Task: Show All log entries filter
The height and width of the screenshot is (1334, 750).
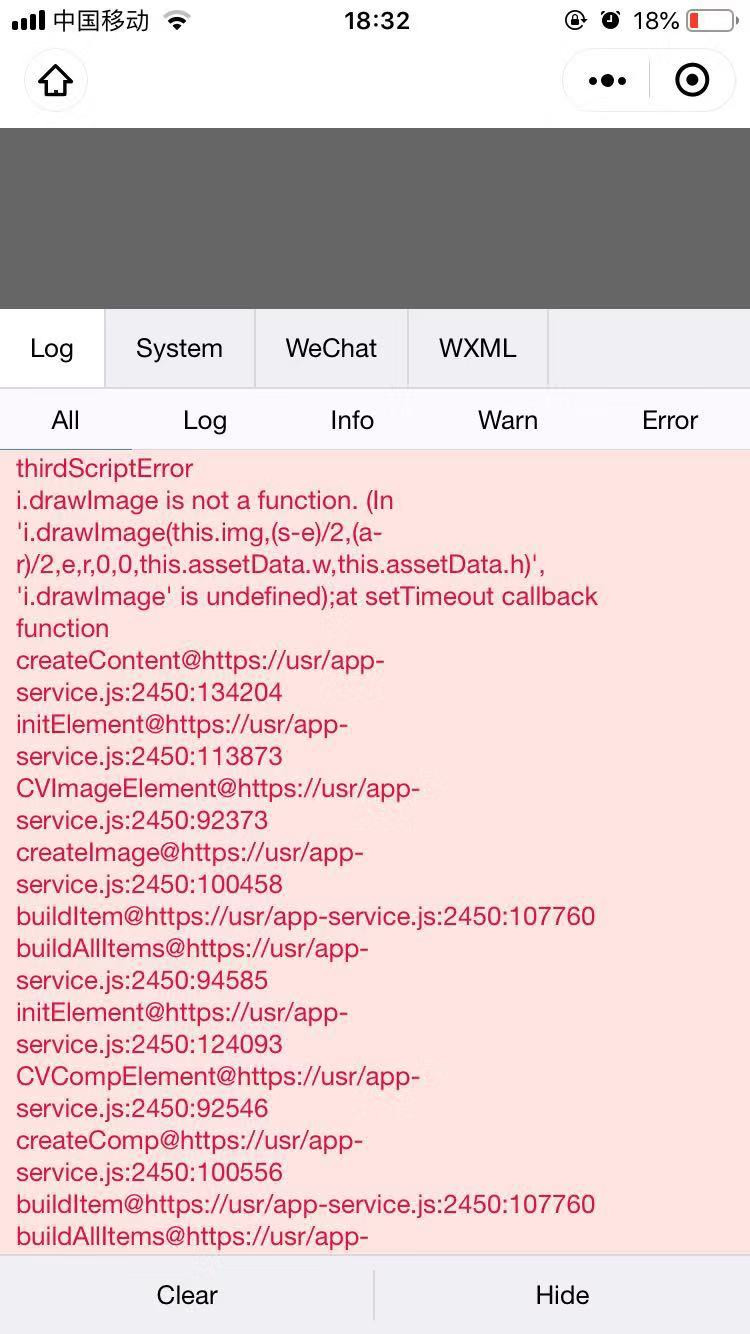Action: tap(65, 420)
